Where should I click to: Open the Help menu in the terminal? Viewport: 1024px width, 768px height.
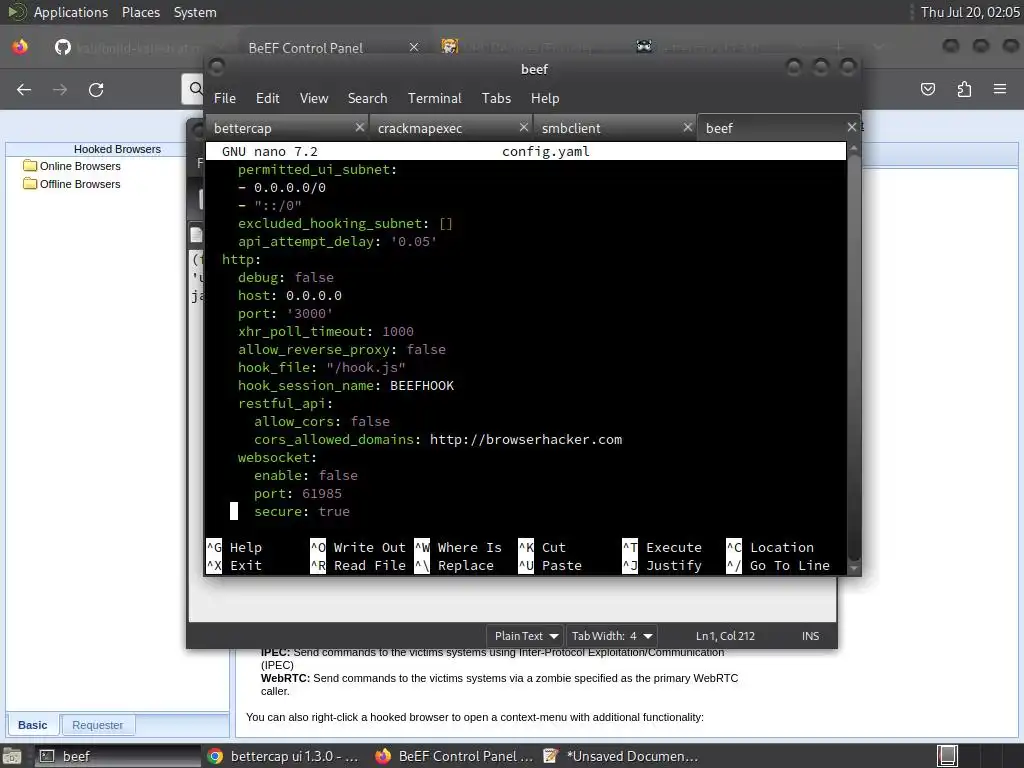(545, 98)
